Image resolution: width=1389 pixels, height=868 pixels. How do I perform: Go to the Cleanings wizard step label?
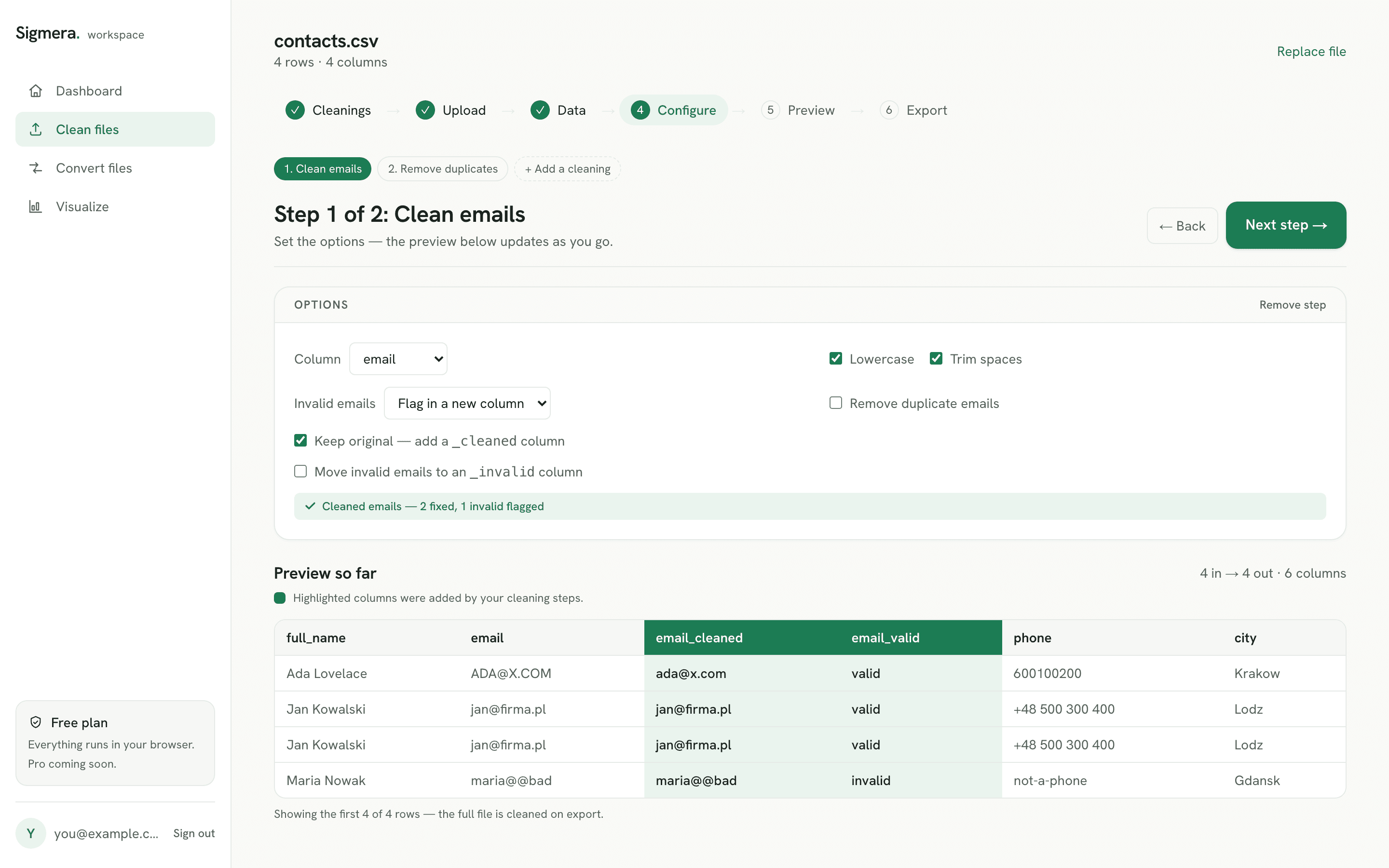coord(341,109)
